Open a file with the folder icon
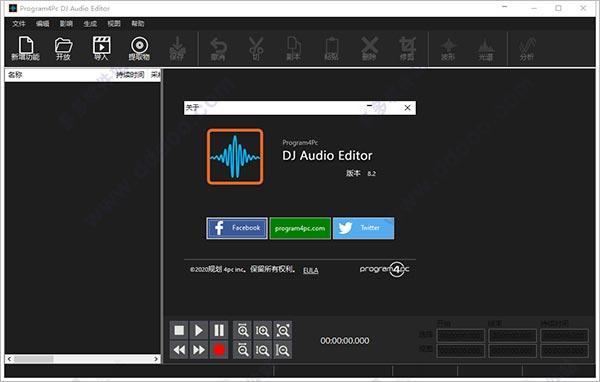 63,48
